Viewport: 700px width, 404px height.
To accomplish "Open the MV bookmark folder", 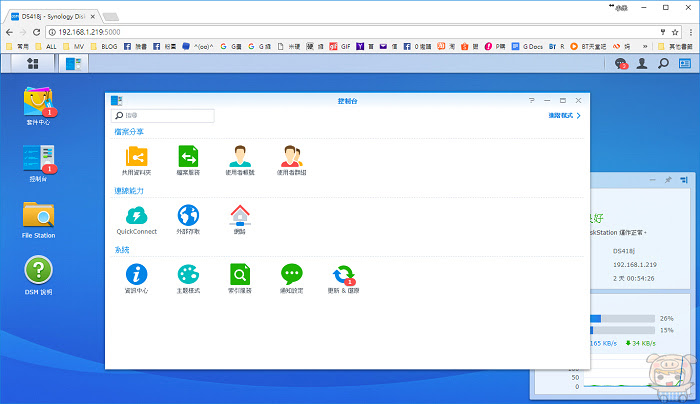I will (x=74, y=46).
